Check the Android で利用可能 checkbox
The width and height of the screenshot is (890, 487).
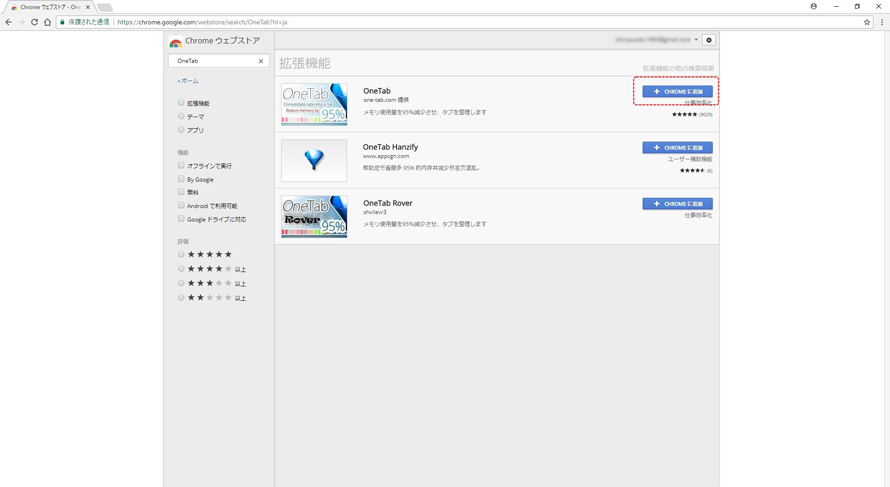(x=181, y=205)
